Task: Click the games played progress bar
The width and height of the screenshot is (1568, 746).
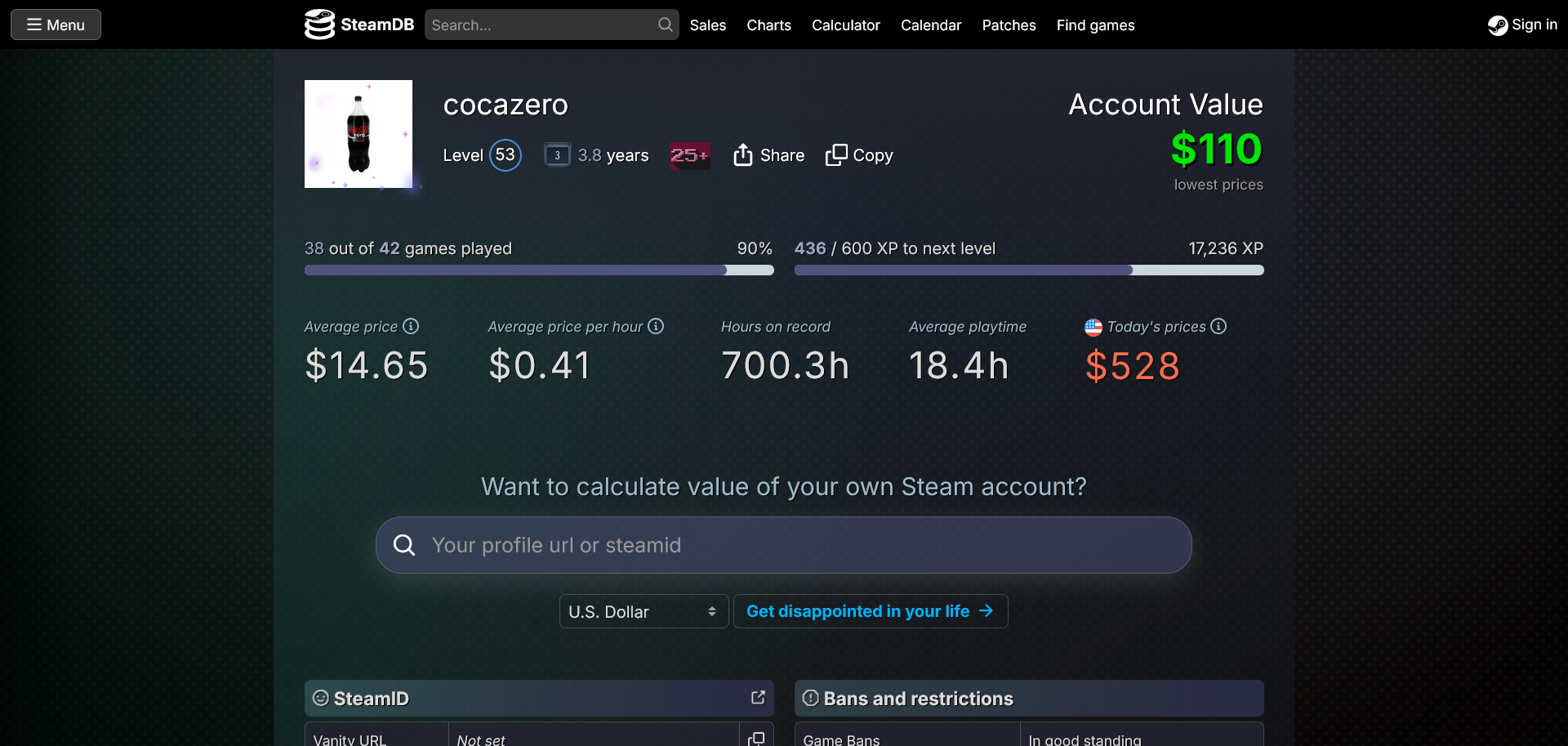Action: (x=539, y=270)
